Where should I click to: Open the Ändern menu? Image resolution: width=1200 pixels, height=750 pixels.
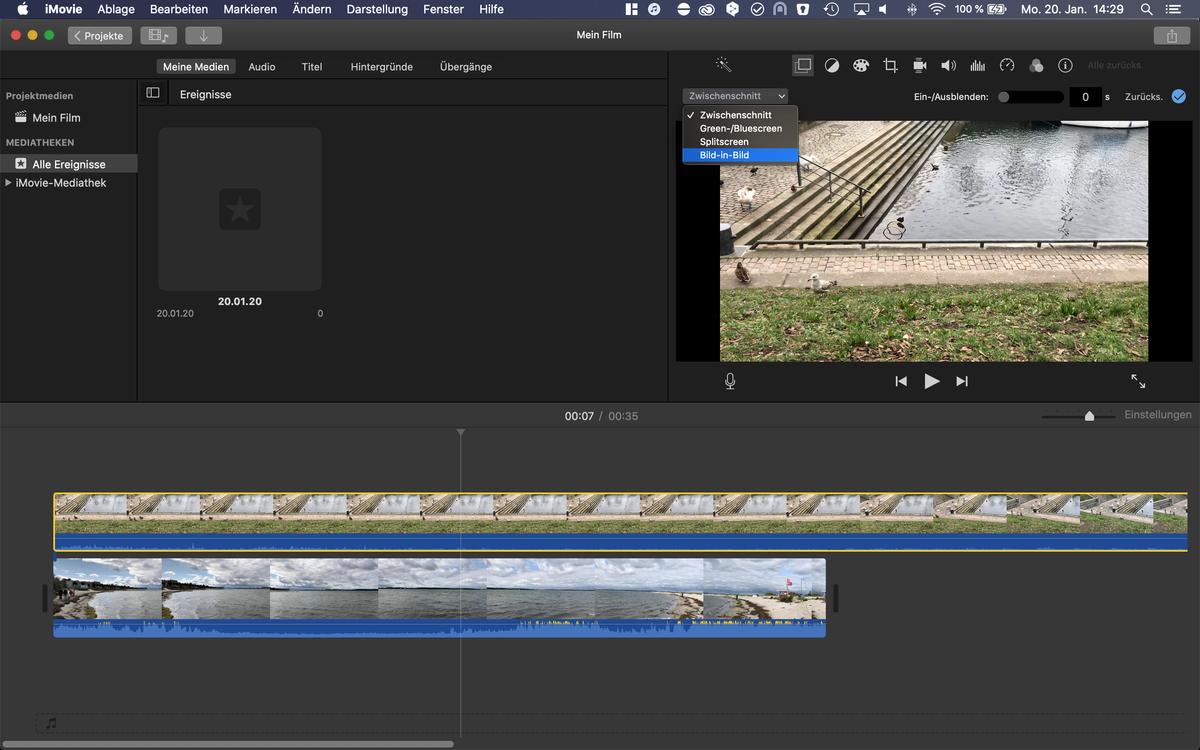coord(313,9)
